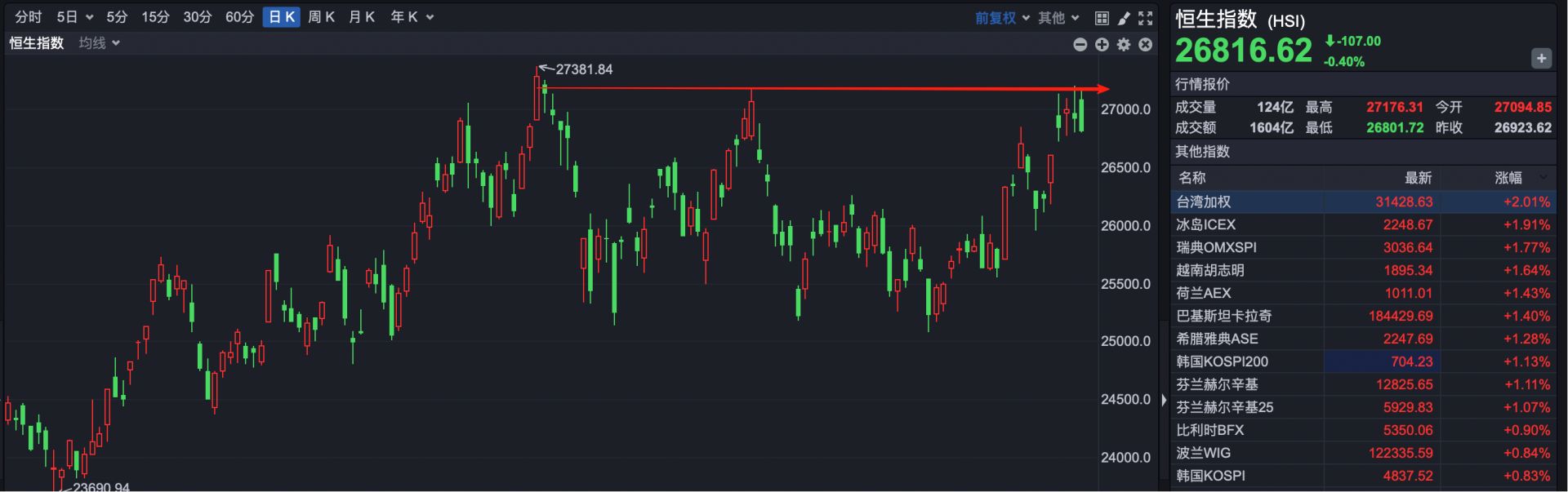Sort indices by 涨幅 column header
Screen dimensions: 1568x492
1508,178
